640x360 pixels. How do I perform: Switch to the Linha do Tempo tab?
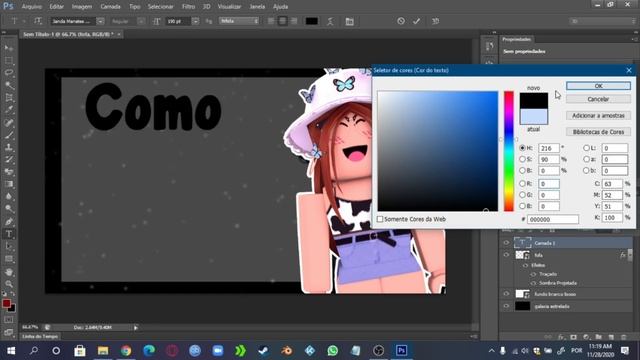40,336
